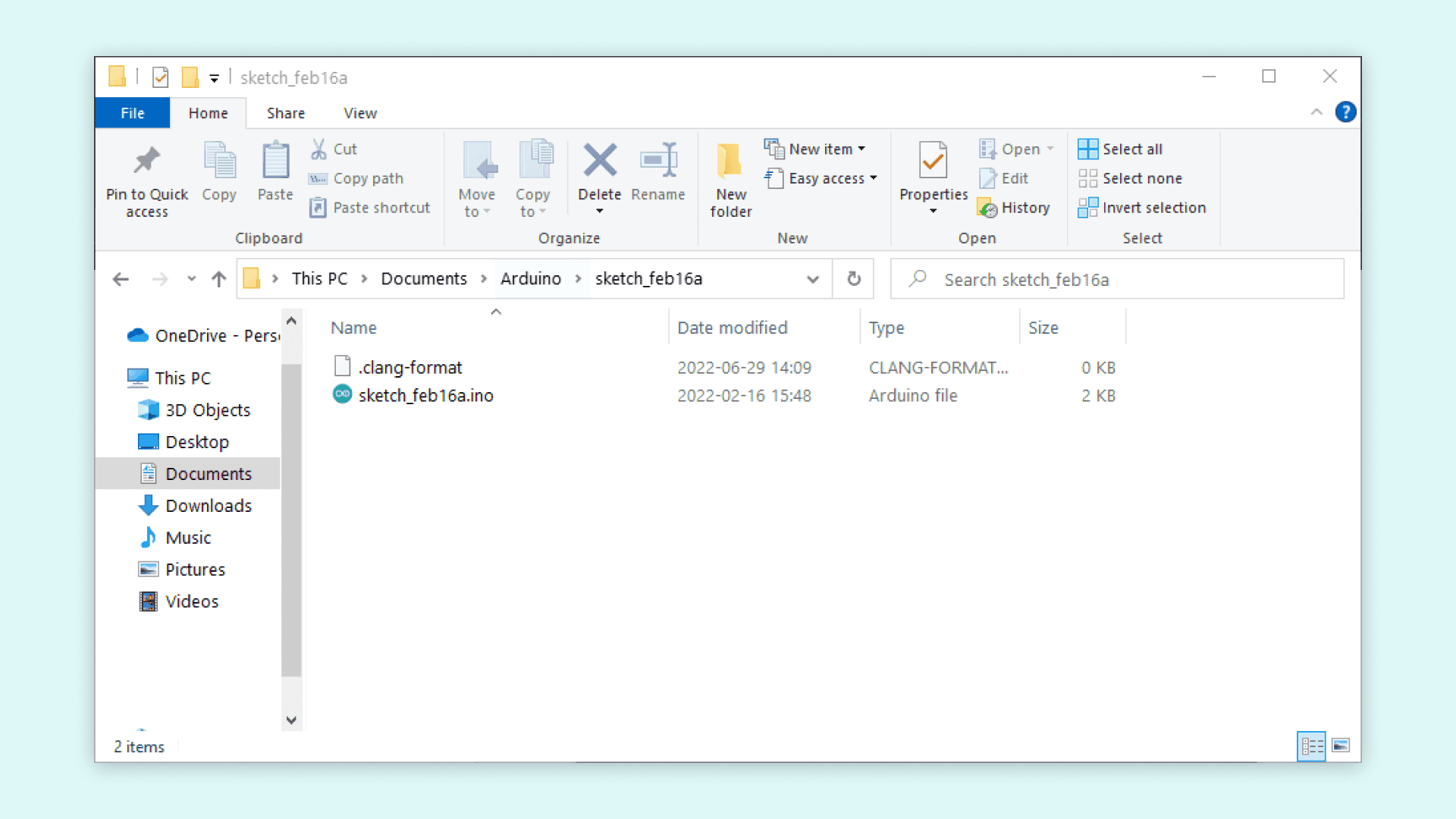Click the Pin to Quick access icon
Image resolution: width=1456 pixels, height=819 pixels.
[146, 161]
